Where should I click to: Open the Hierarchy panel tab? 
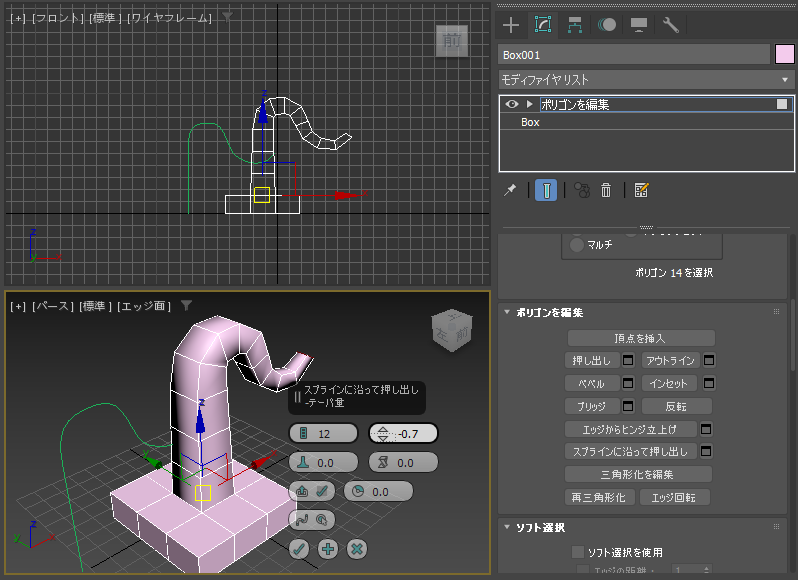[x=575, y=25]
